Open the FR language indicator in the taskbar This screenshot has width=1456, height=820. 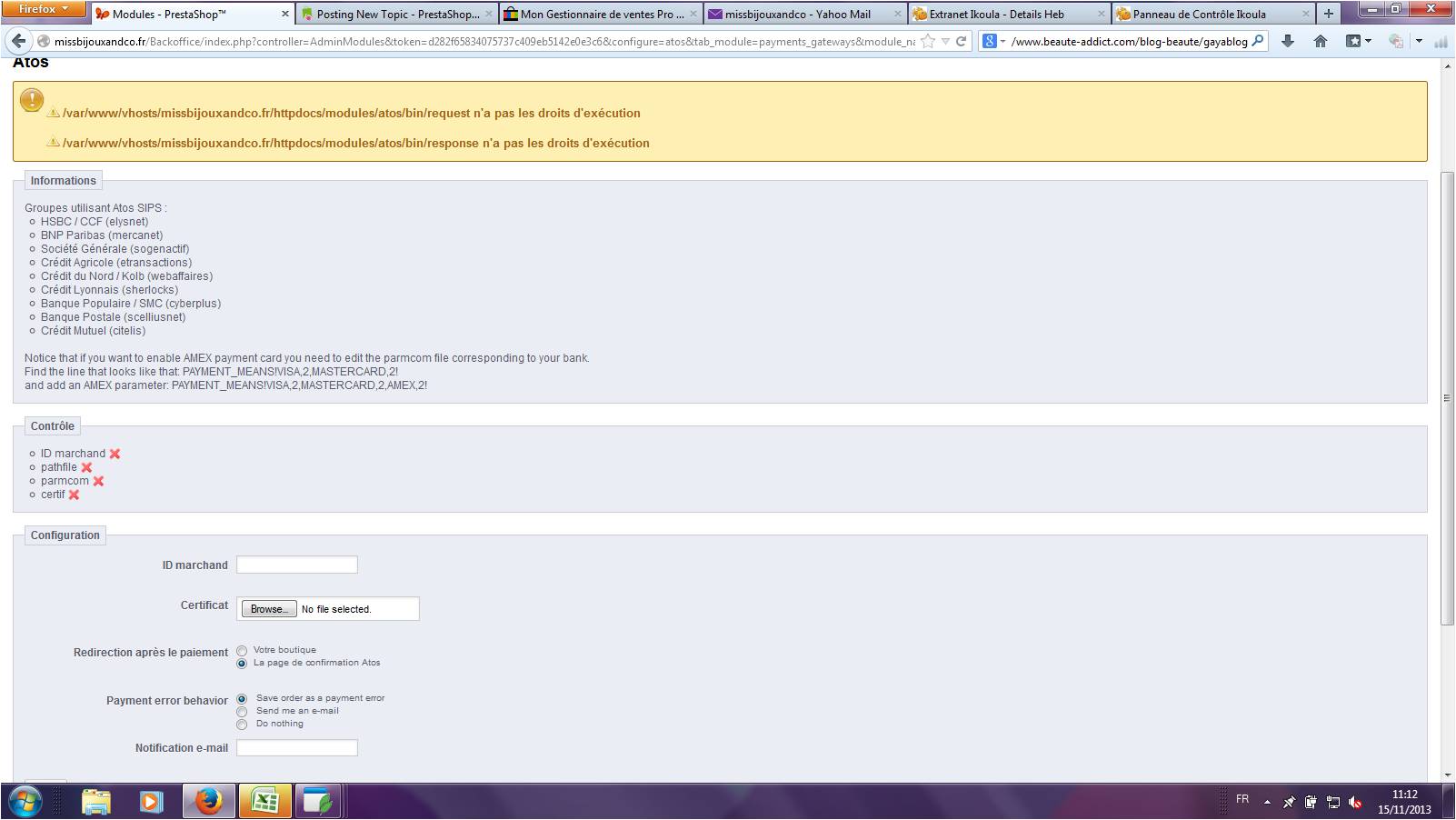1242,799
